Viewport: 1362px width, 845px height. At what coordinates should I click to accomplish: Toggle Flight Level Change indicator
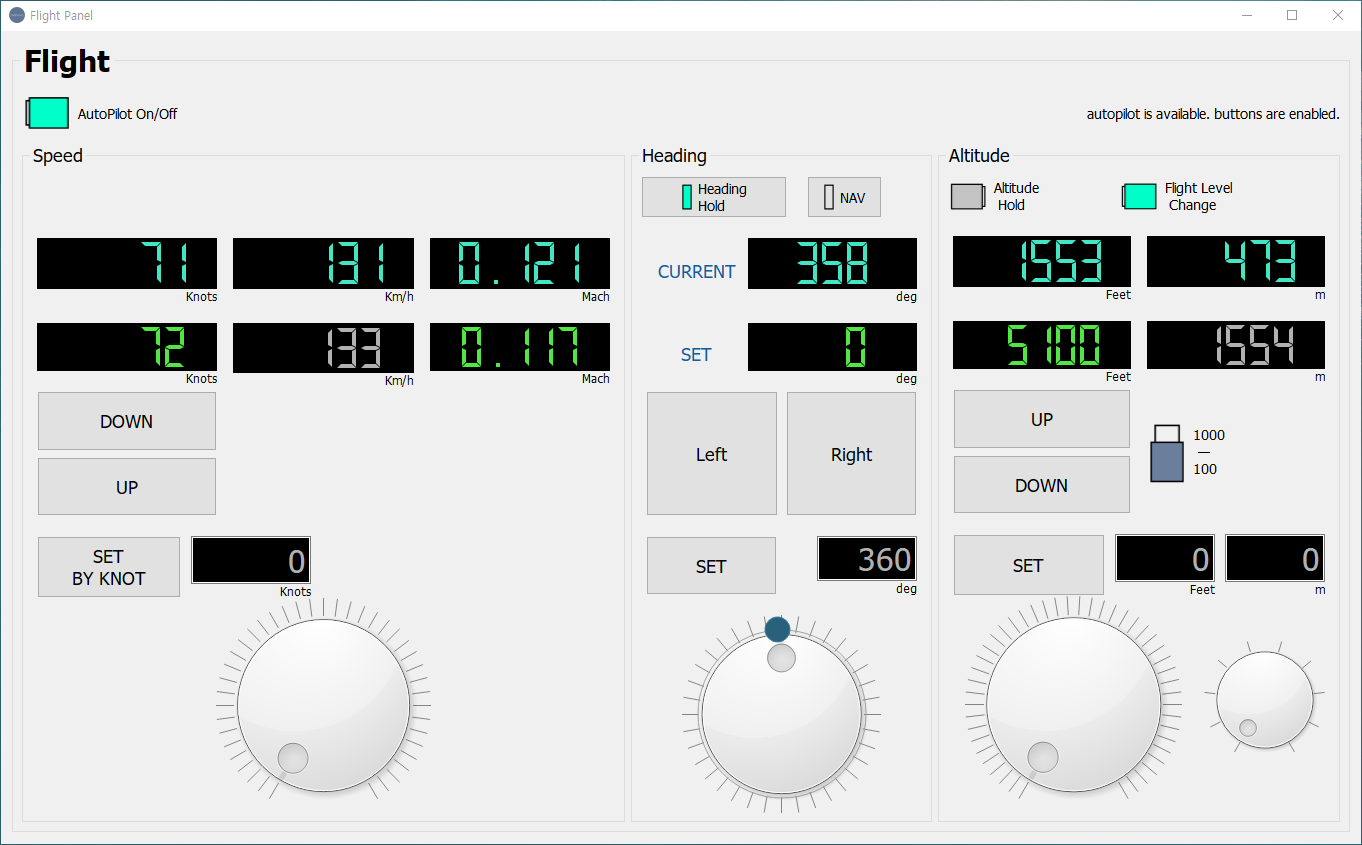pos(1139,197)
